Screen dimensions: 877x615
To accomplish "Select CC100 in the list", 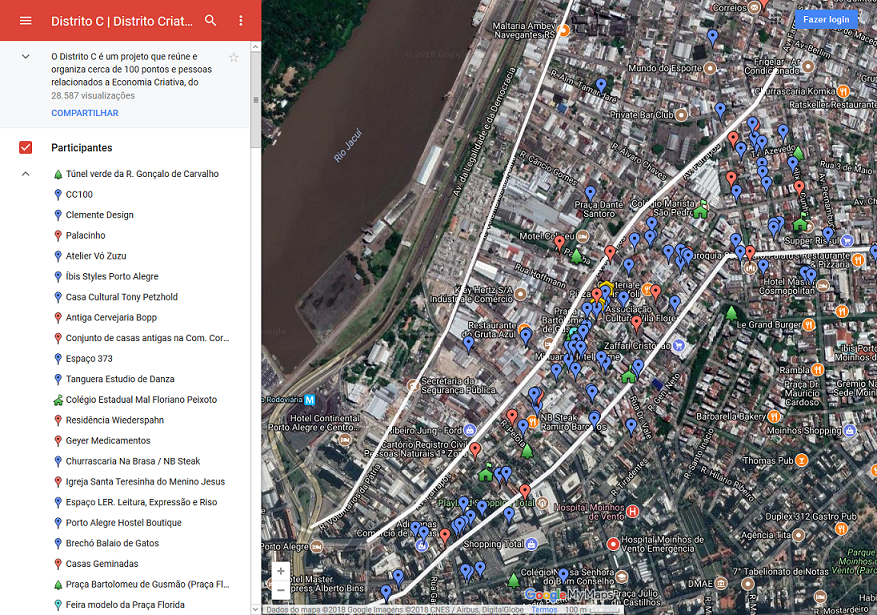I will click(x=79, y=195).
